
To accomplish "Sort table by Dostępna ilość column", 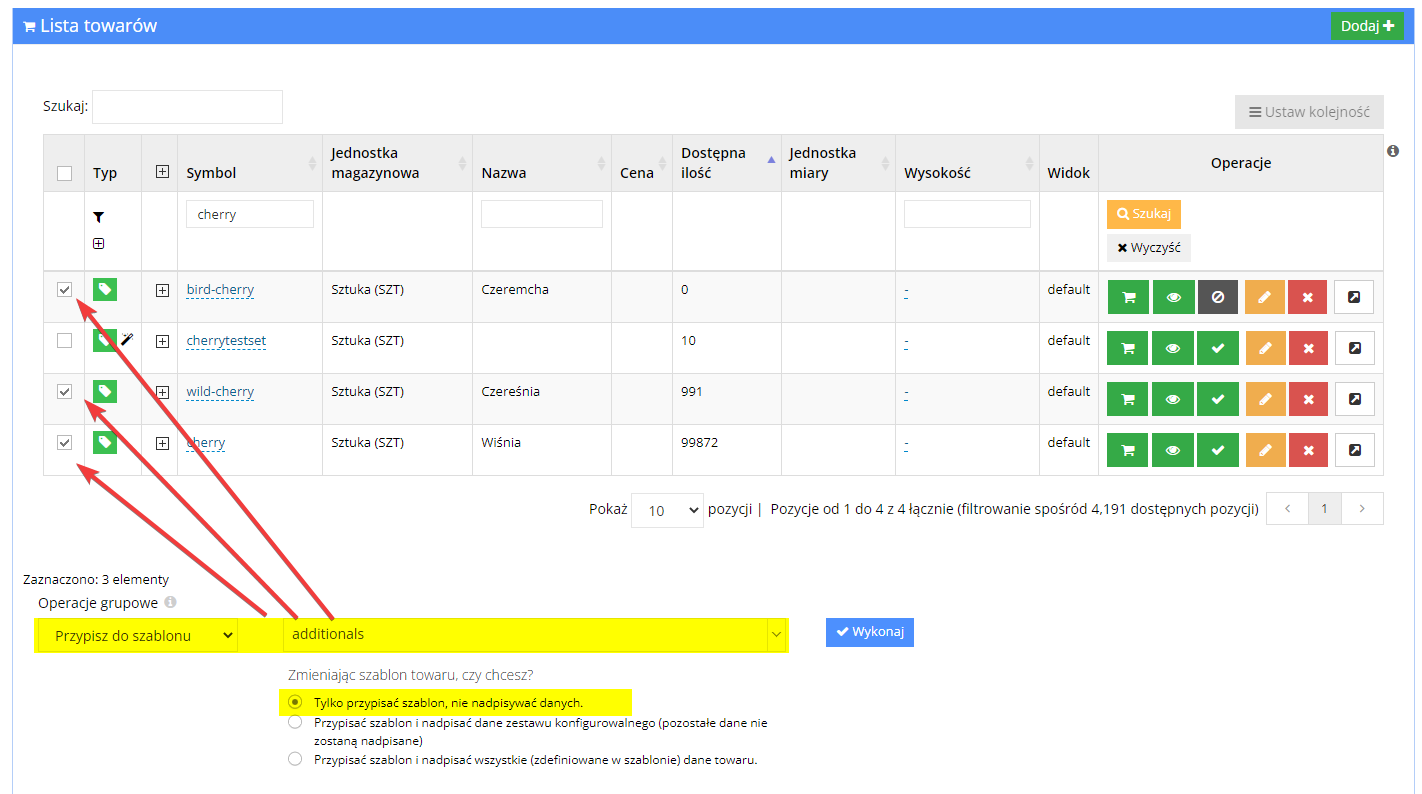I will click(726, 163).
